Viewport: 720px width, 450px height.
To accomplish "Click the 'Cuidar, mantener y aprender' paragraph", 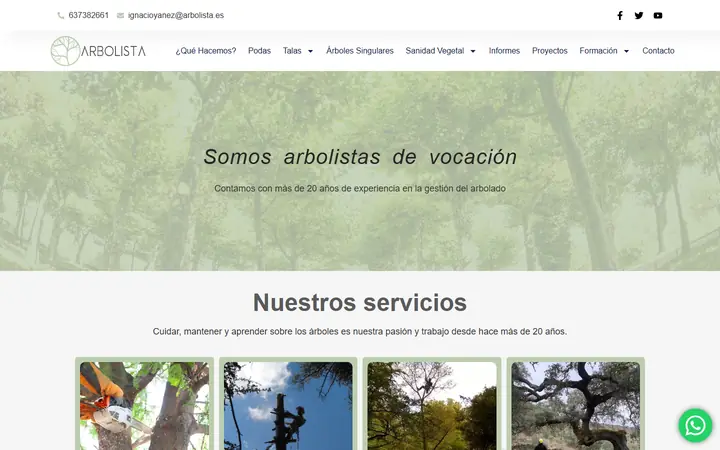I will (x=360, y=332).
